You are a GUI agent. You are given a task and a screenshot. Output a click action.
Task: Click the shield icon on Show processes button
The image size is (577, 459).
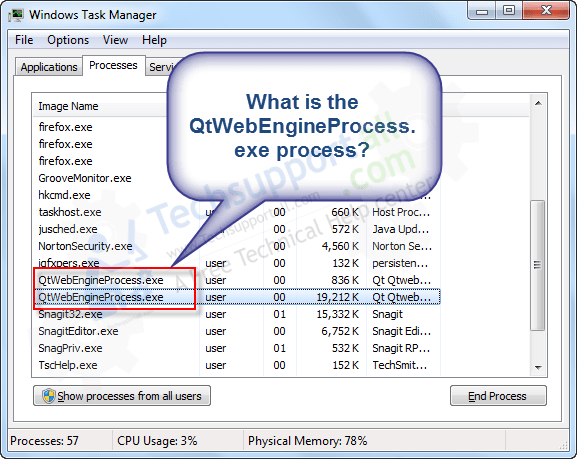pos(49,396)
